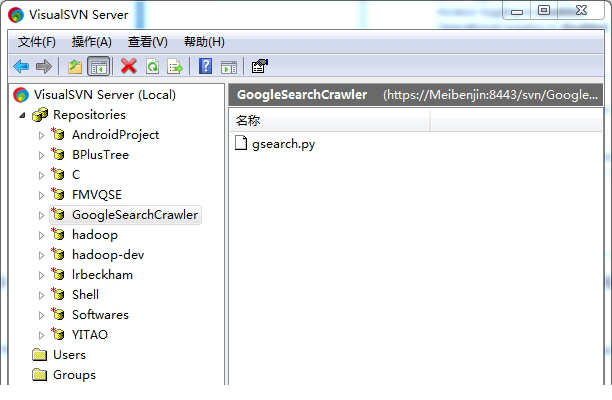
Task: Expand the AndroidProject repository node
Action: click(x=41, y=135)
